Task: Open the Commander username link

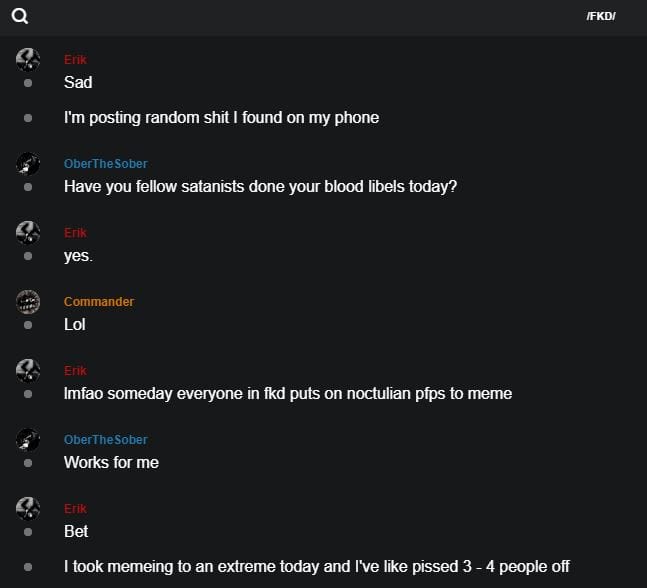Action: pos(99,302)
